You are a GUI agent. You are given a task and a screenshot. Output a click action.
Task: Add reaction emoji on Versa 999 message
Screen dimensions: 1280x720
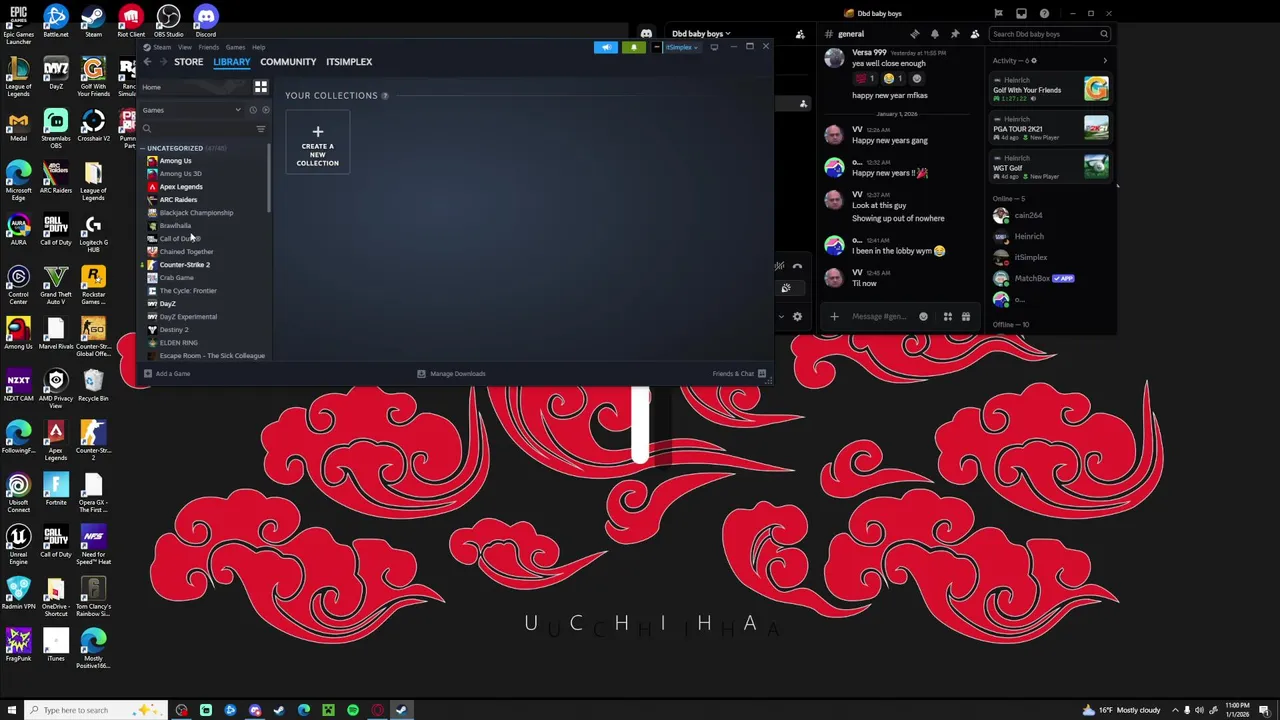click(915, 78)
